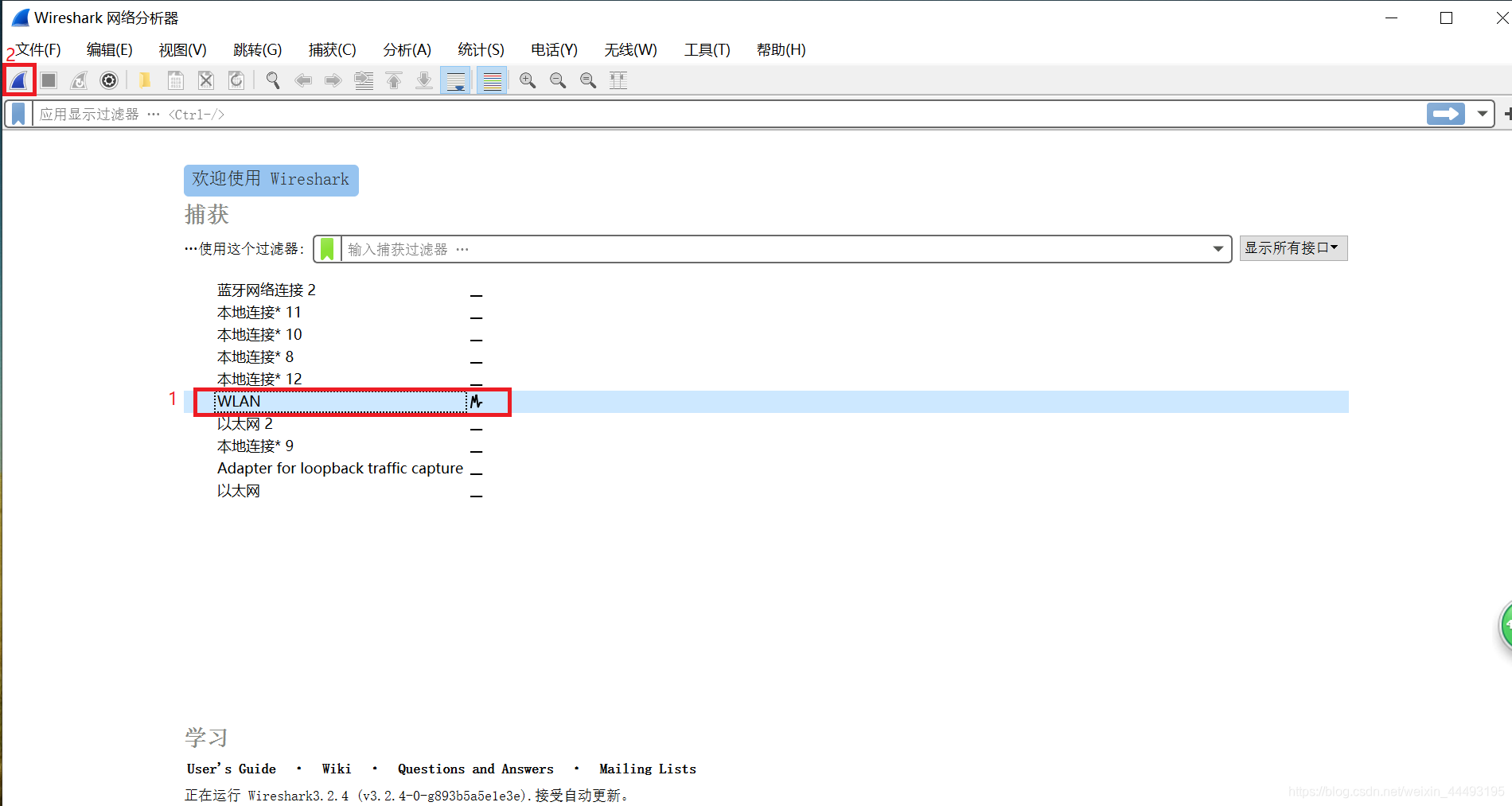This screenshot has width=1512, height=806.
Task: Select the WLAN interface row
Action: (766, 401)
